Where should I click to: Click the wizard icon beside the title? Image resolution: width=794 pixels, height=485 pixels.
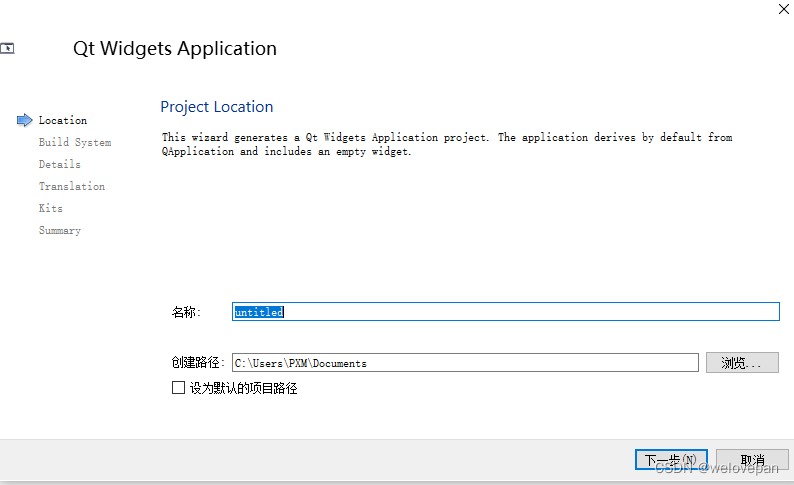coord(7,48)
